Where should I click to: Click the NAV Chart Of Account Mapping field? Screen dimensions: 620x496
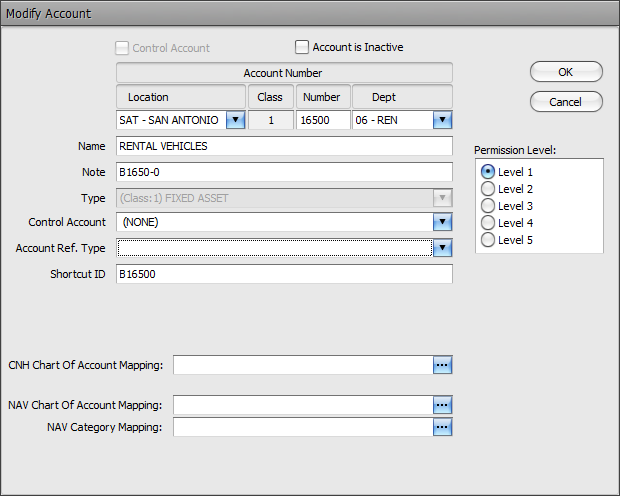(x=303, y=405)
